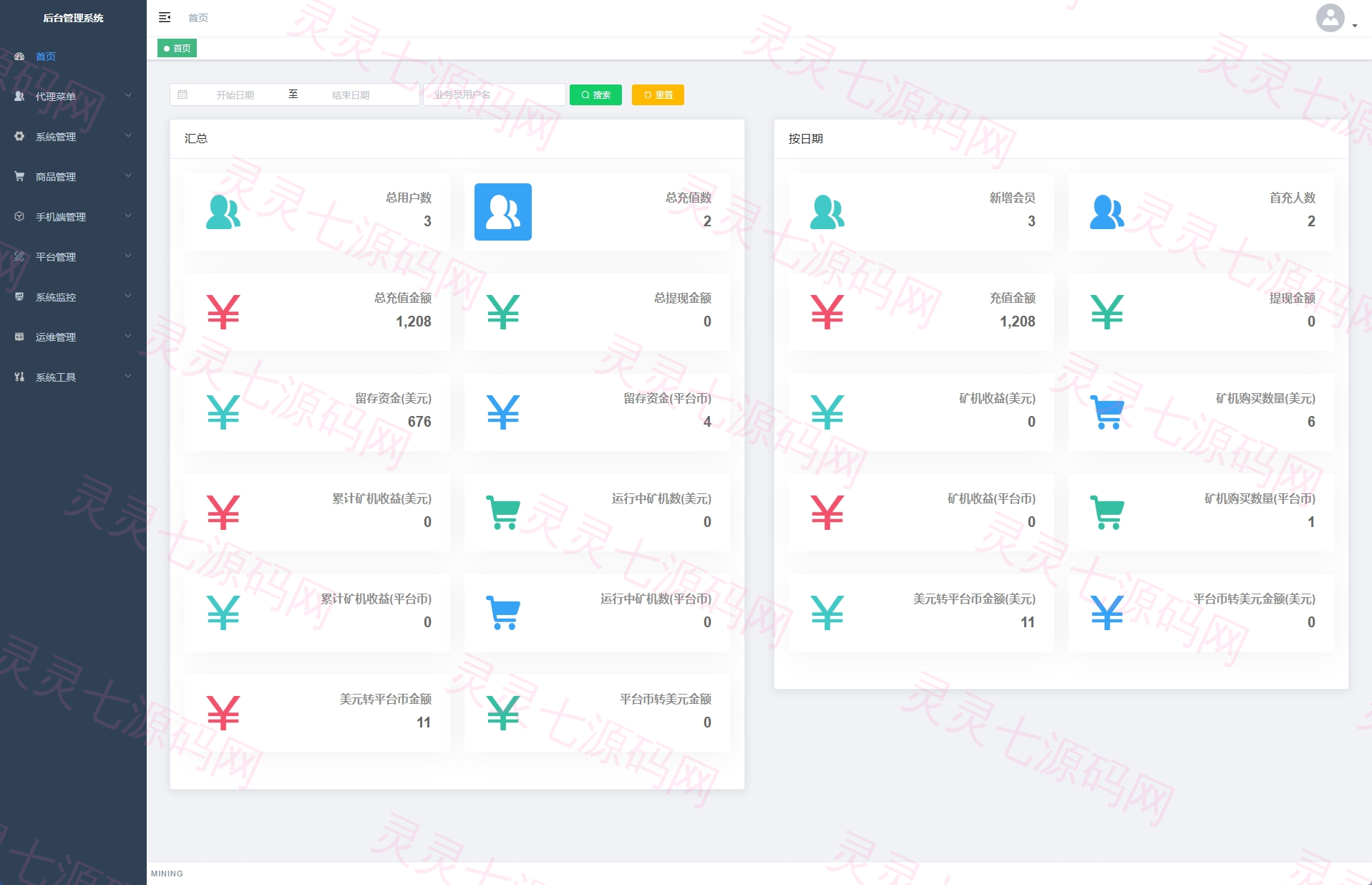Screen dimensions: 1372x885
Task: Open the 系统工具 sidebar menu
Action: [x=73, y=377]
